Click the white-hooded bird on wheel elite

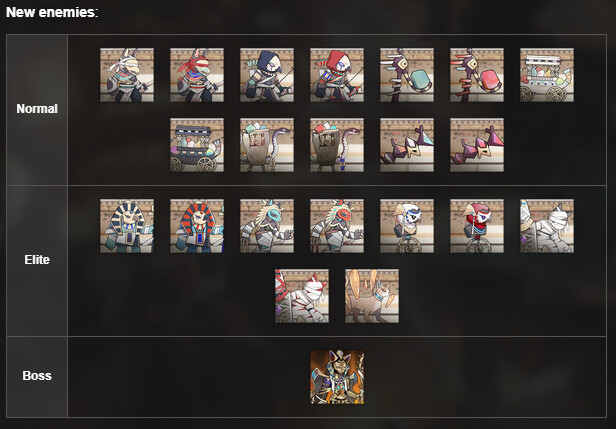tap(407, 226)
